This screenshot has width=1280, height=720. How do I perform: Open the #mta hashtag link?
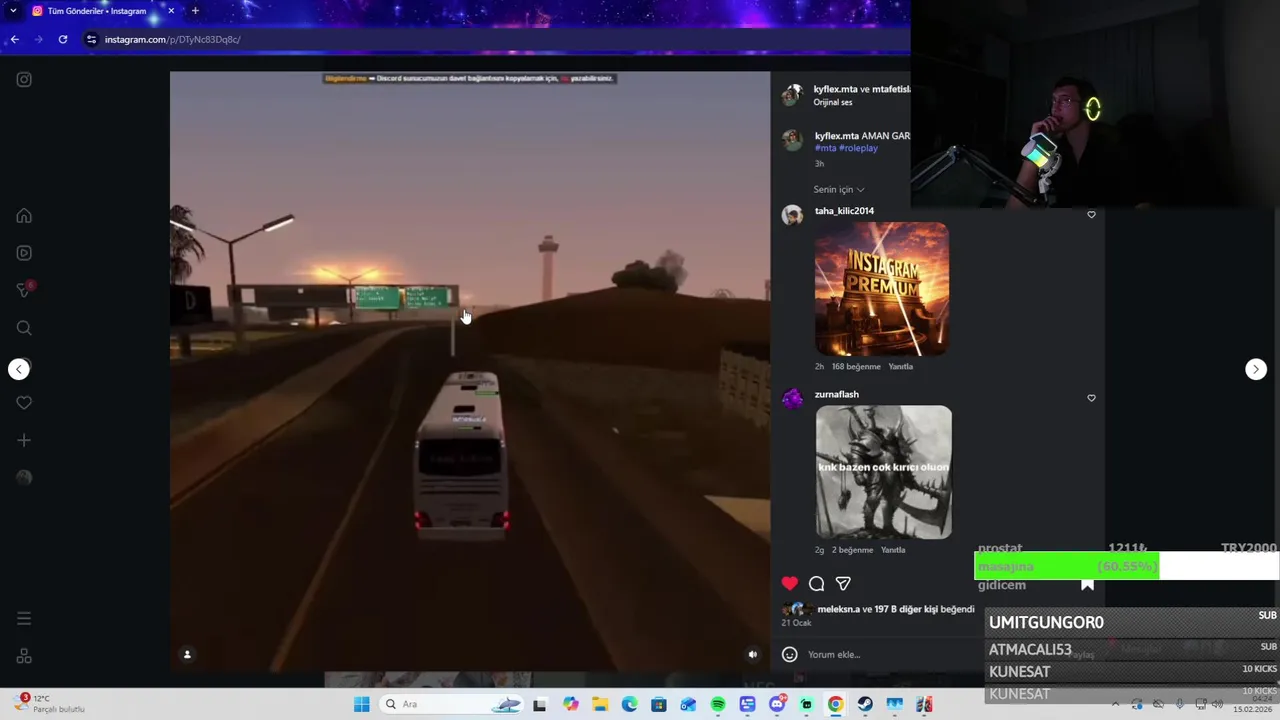coord(825,148)
